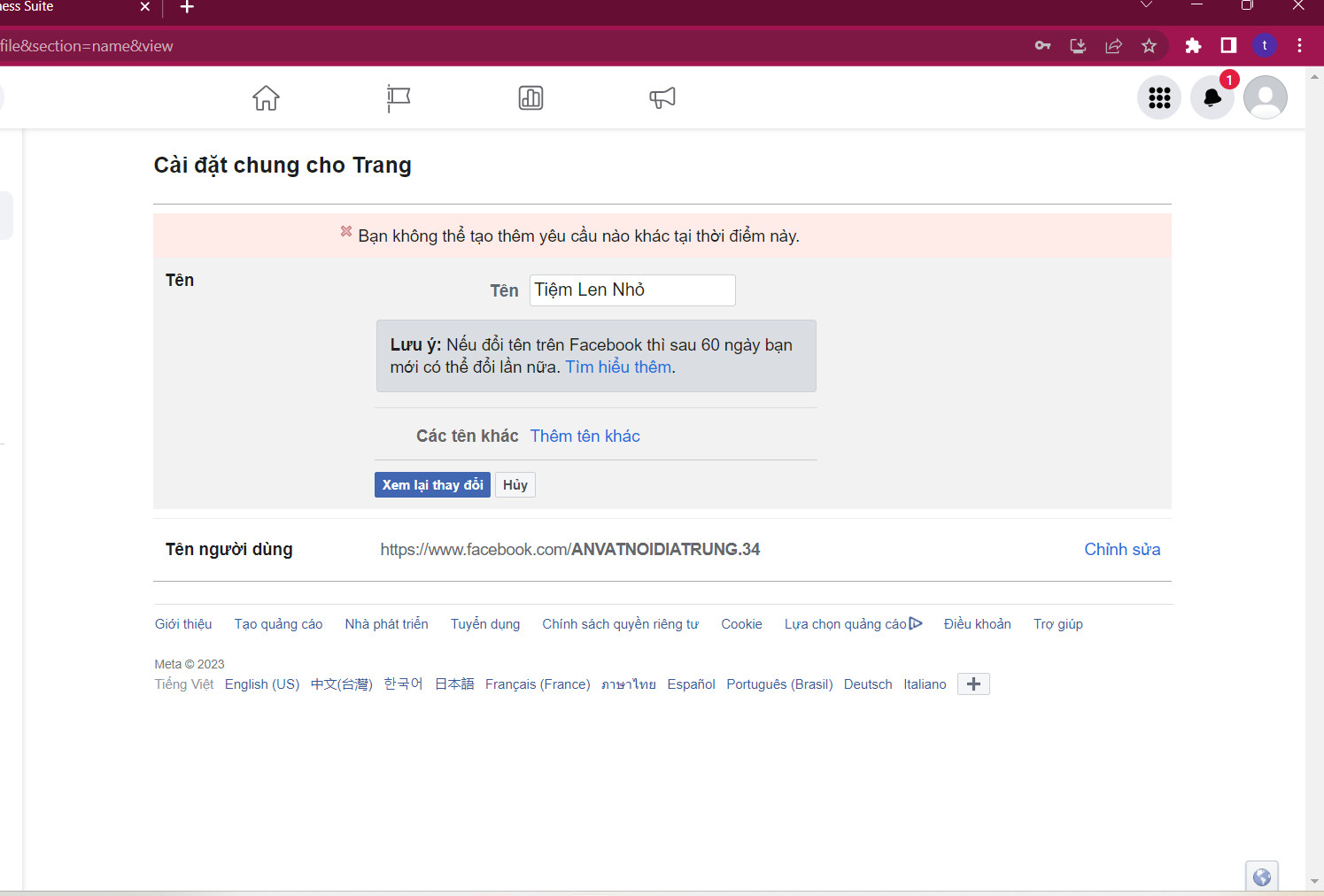The image size is (1324, 896).
Task: Switch language to Español
Action: coord(691,684)
